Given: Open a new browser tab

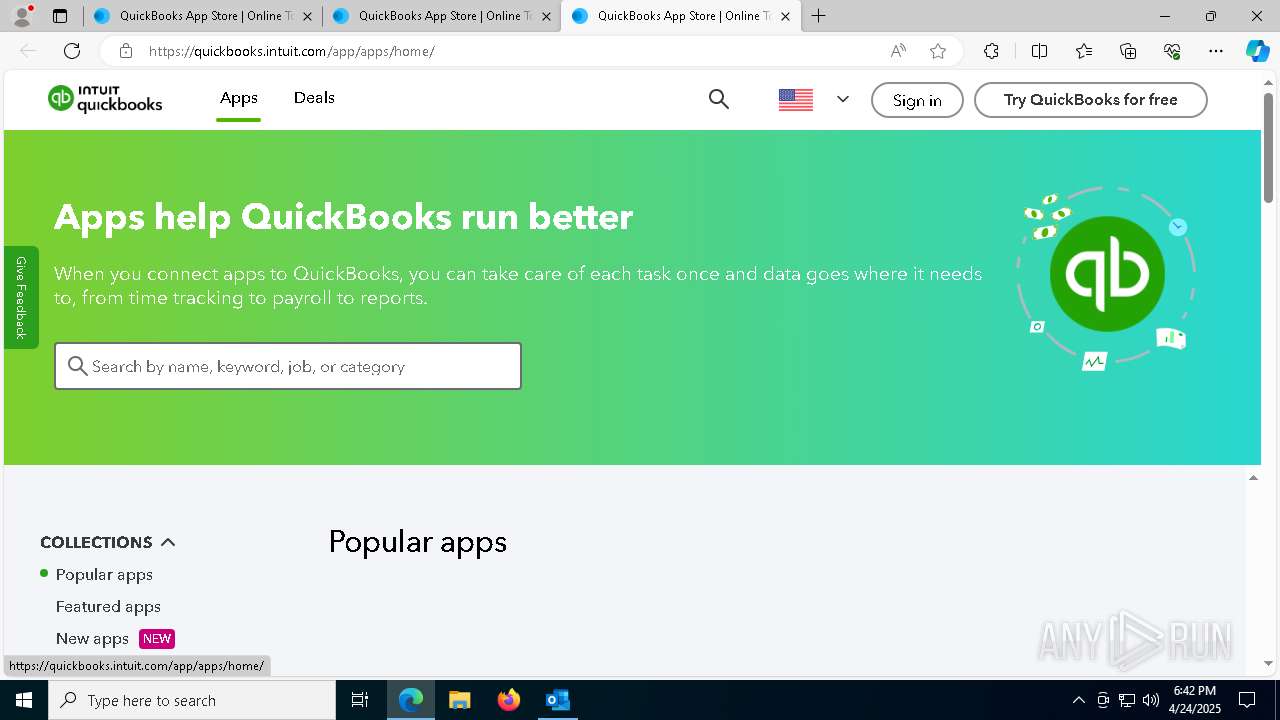Looking at the screenshot, I should (x=819, y=16).
